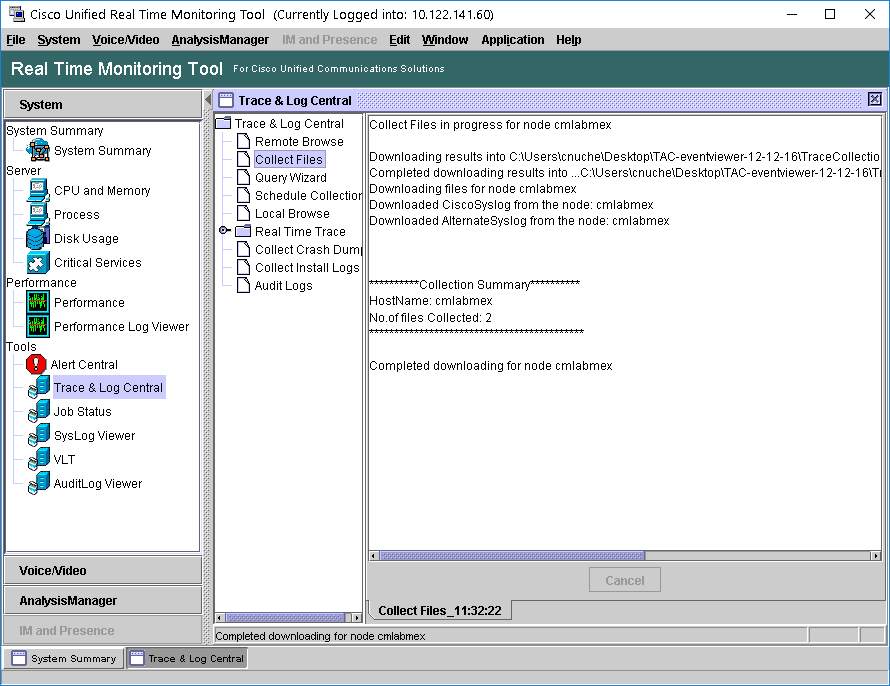The width and height of the screenshot is (890, 686).
Task: Open the AnalysisManager menu
Action: tap(220, 40)
